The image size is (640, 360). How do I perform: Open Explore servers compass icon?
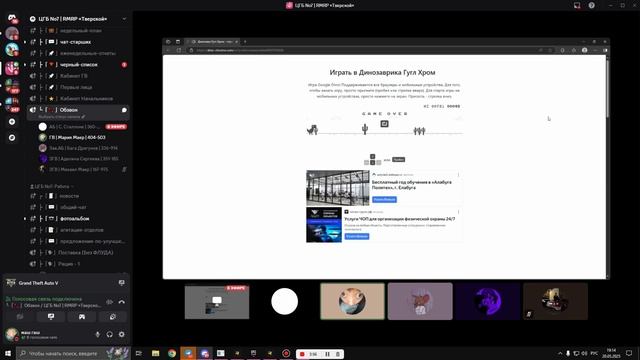tap(12, 138)
